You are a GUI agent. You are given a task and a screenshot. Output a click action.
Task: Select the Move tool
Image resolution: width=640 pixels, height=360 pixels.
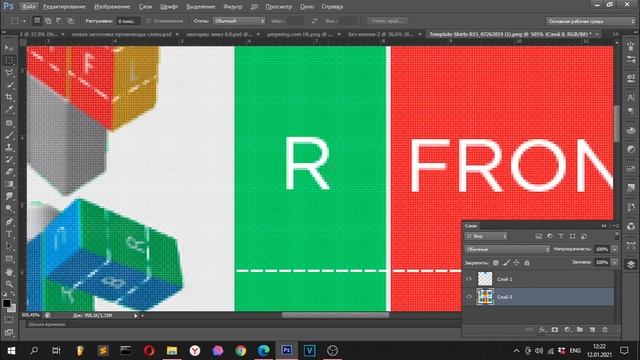coord(9,48)
